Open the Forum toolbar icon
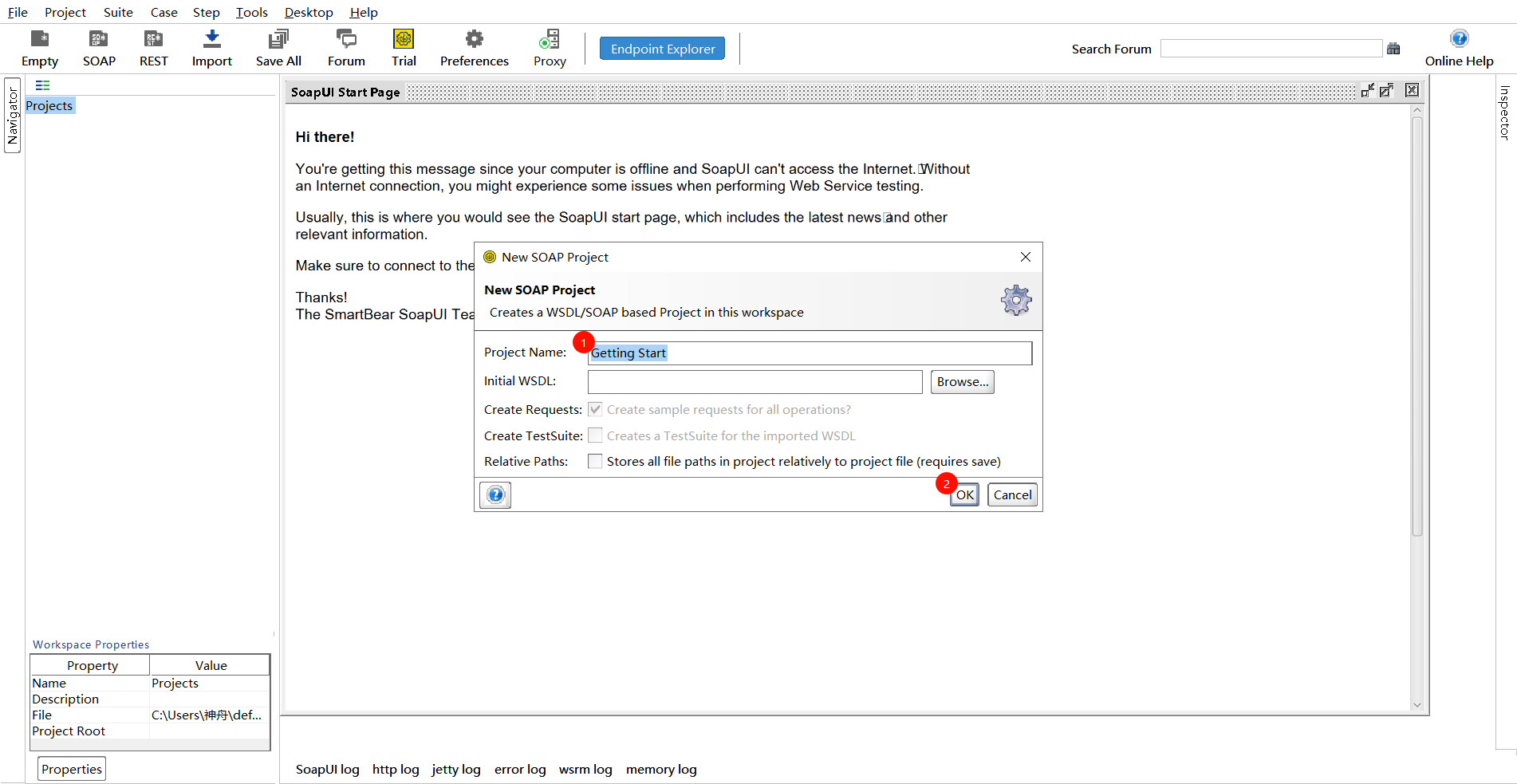1517x784 pixels. click(346, 48)
